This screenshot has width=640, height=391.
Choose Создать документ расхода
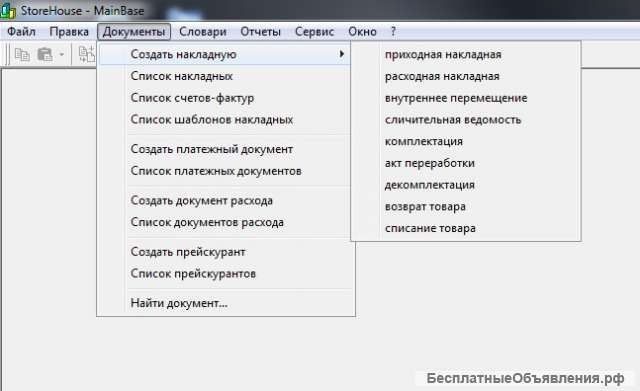pyautogui.click(x=225, y=200)
